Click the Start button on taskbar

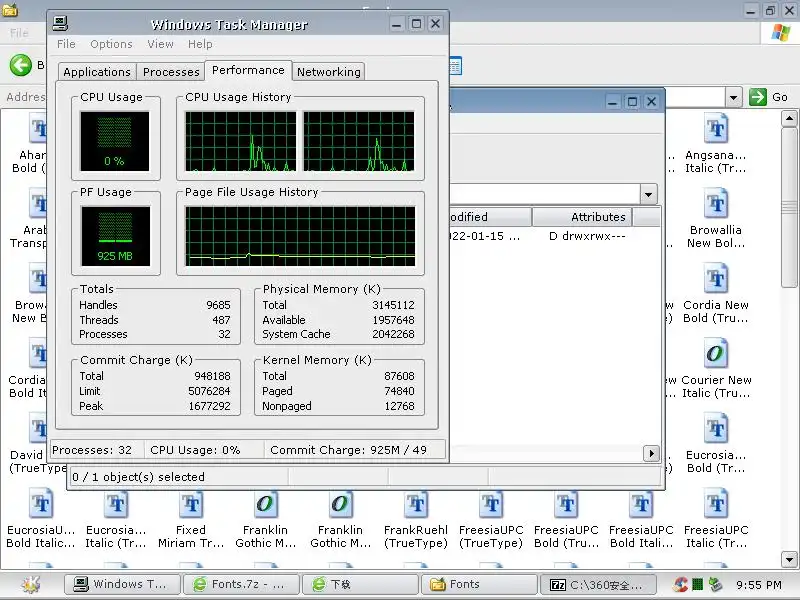tap(31, 584)
